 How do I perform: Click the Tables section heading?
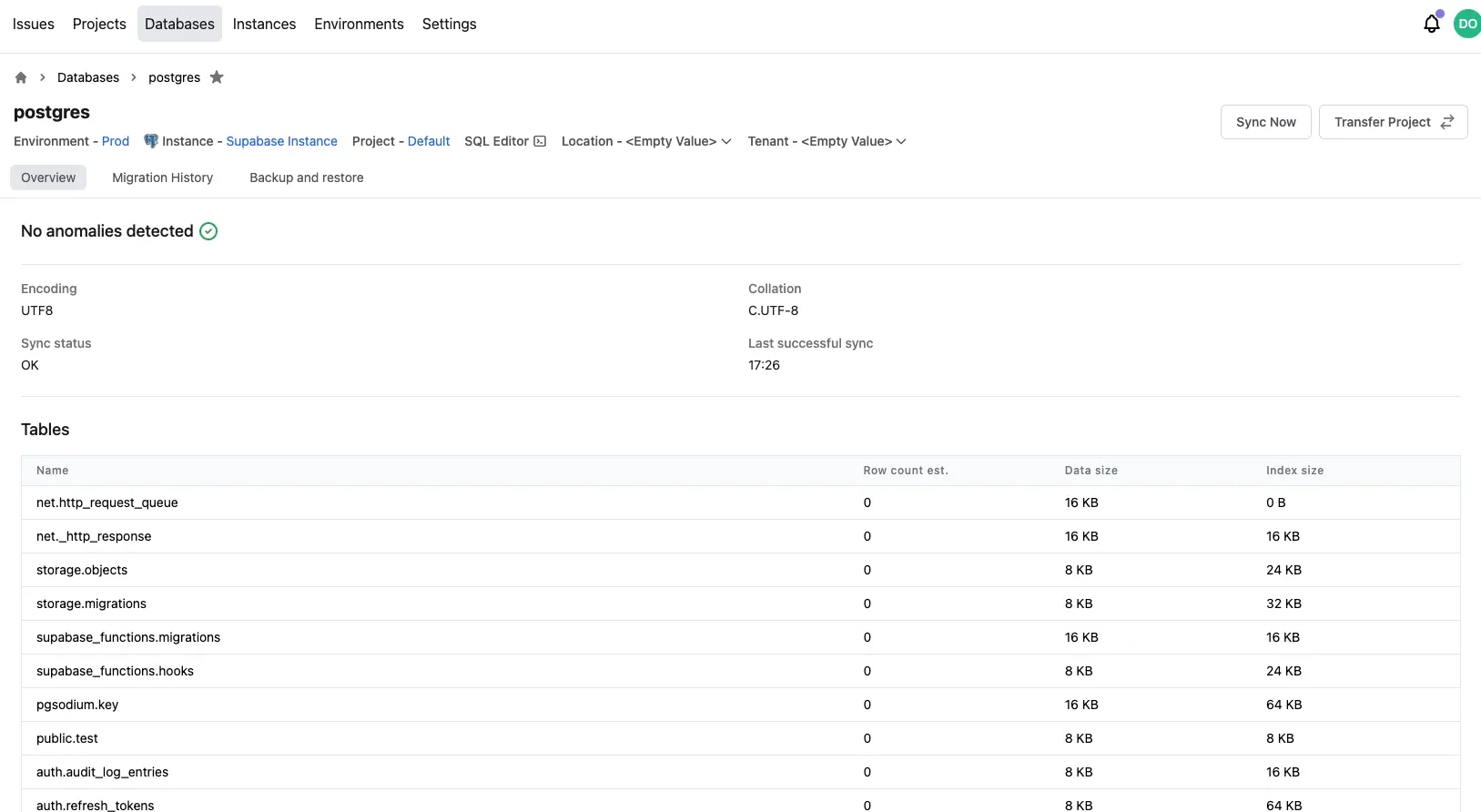(46, 430)
